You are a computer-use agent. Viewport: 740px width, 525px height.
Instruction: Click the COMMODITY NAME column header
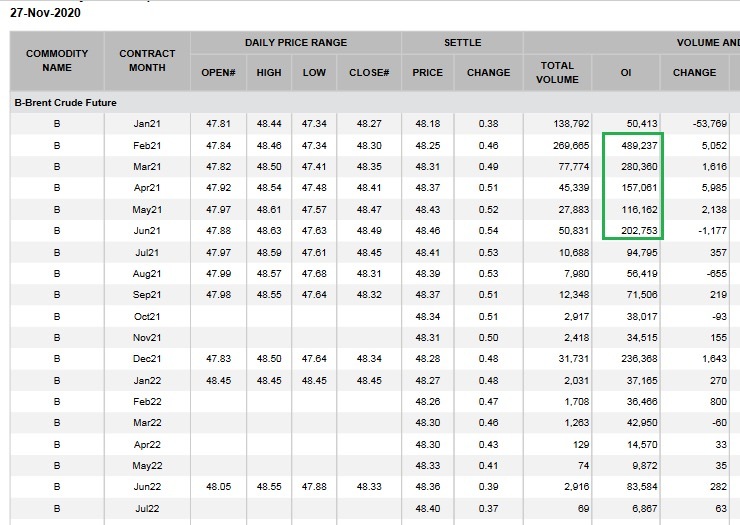(x=57, y=60)
